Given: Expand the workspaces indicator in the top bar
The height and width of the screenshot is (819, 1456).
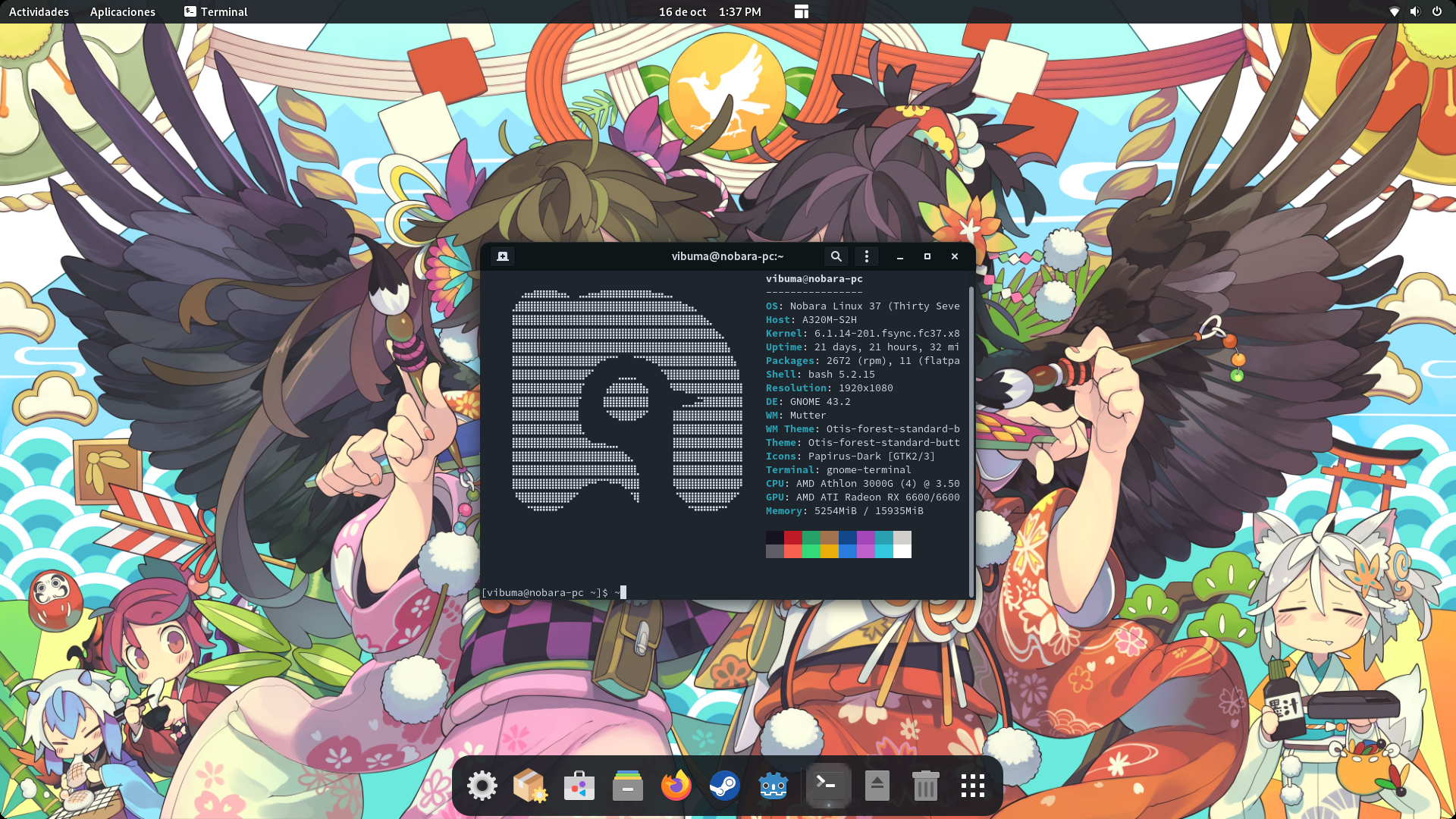Looking at the screenshot, I should pyautogui.click(x=801, y=11).
